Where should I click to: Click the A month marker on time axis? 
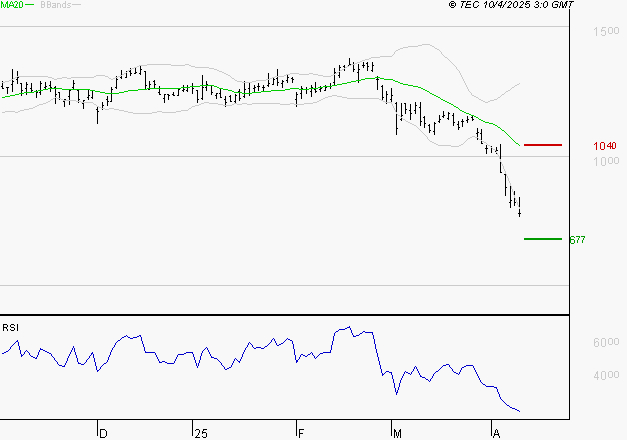coord(496,432)
